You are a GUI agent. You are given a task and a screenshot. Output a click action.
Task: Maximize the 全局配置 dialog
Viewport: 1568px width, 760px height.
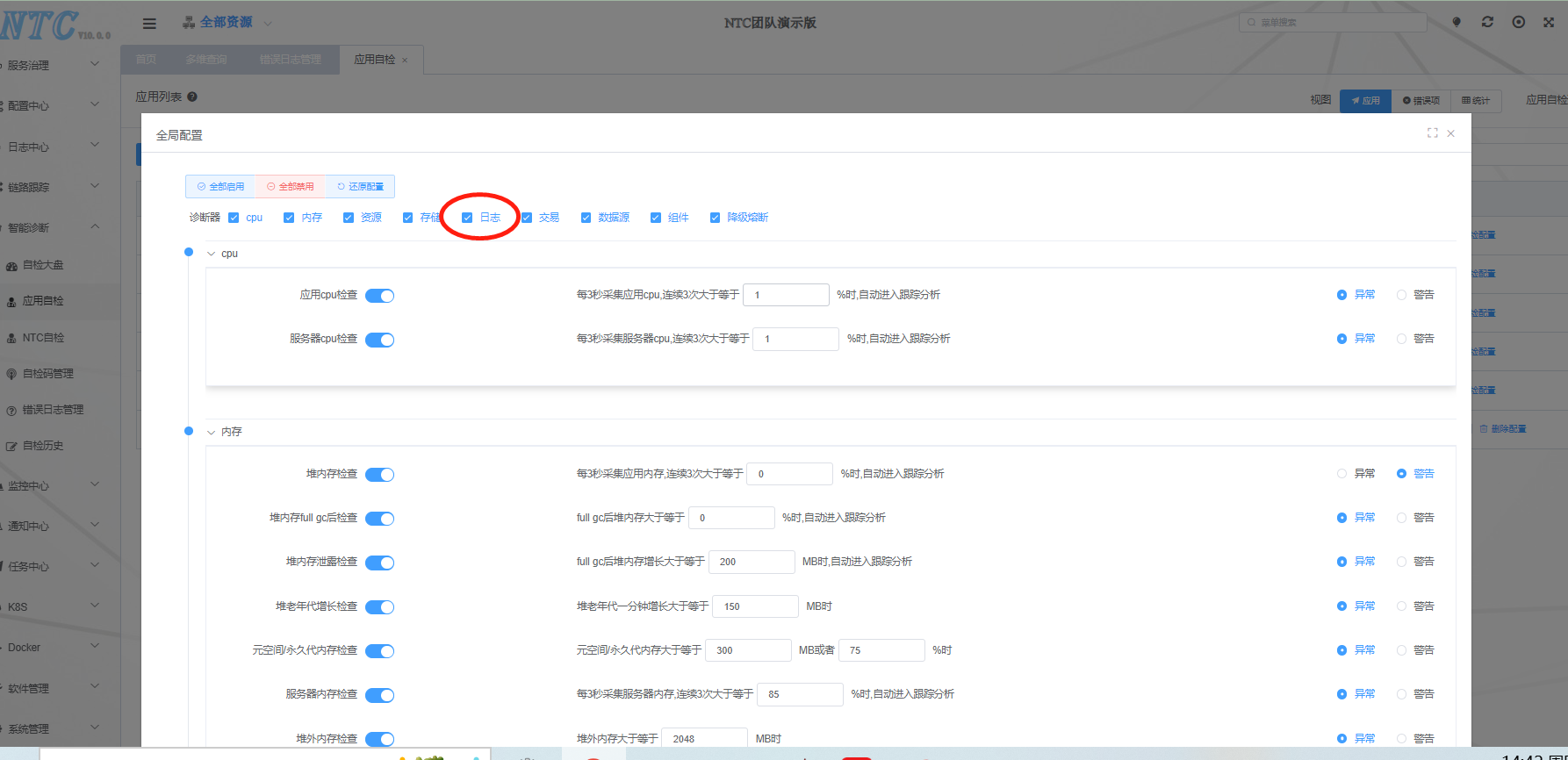coord(1432,133)
